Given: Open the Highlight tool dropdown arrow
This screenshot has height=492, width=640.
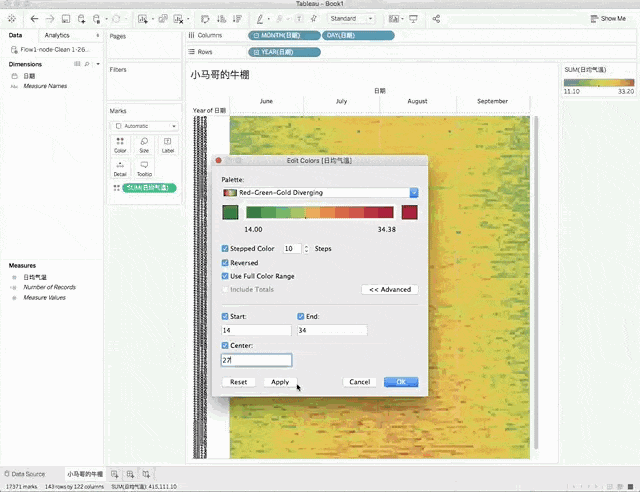Looking at the screenshot, I should coord(269,19).
